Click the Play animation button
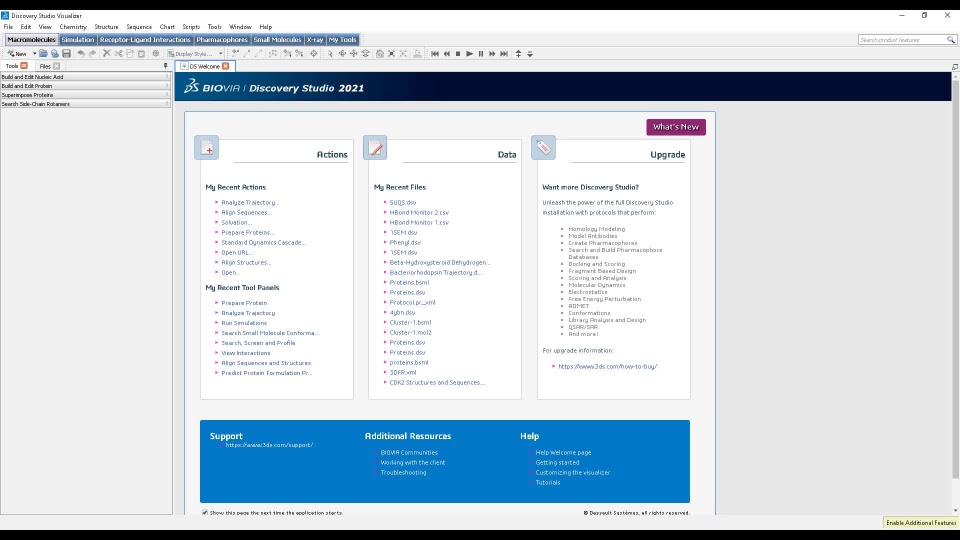The width and height of the screenshot is (960, 540). 470,54
